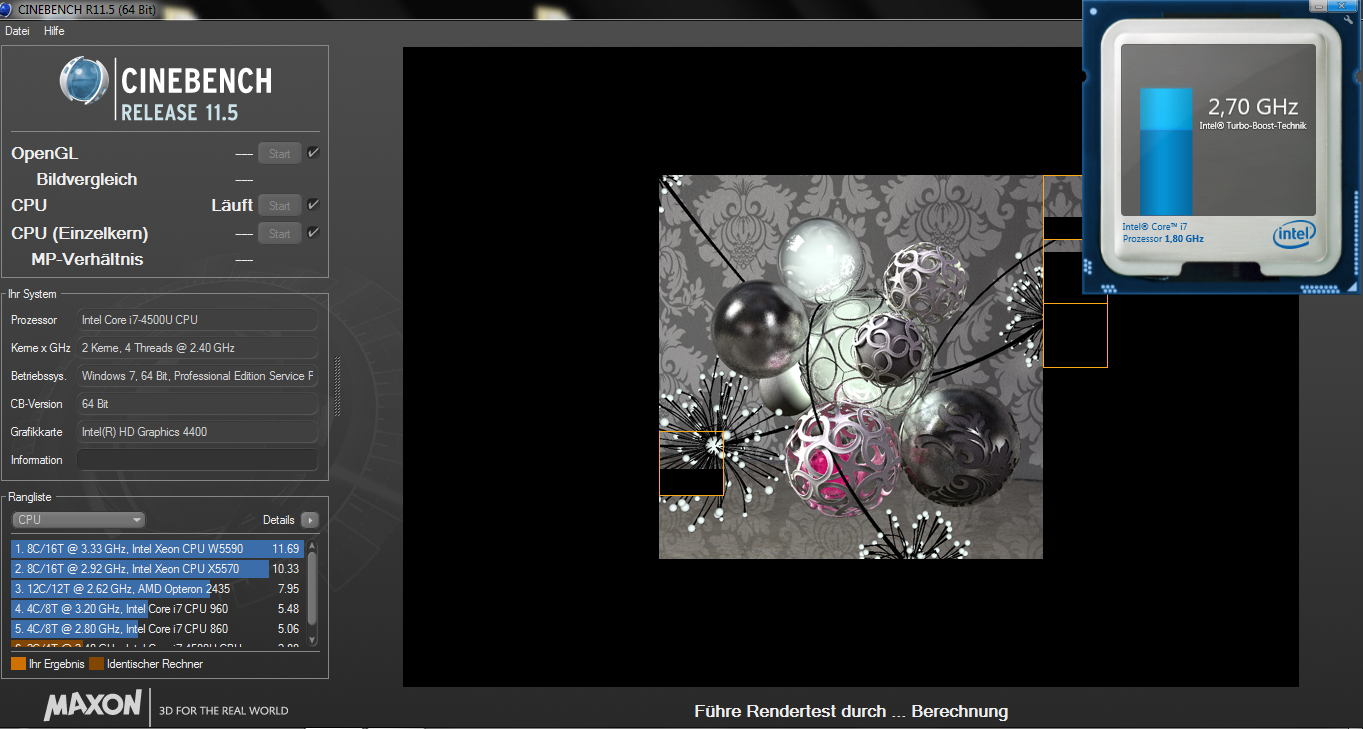Screen dimensions: 1363x729
Task: Click the orange Ihr Ergebnis color swatch
Action: pyautogui.click(x=18, y=664)
